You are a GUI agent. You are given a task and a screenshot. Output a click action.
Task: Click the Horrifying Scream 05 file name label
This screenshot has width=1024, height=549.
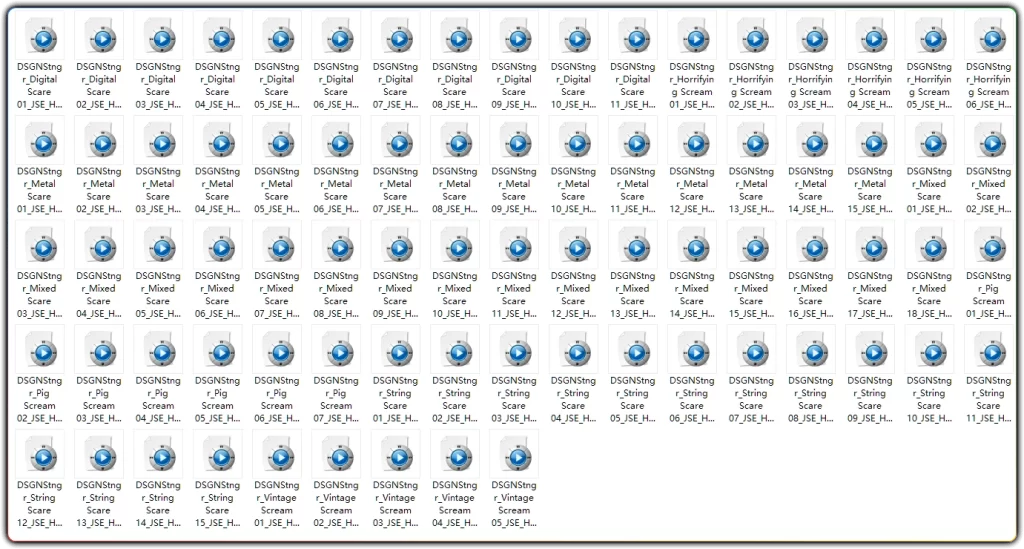[x=929, y=86]
